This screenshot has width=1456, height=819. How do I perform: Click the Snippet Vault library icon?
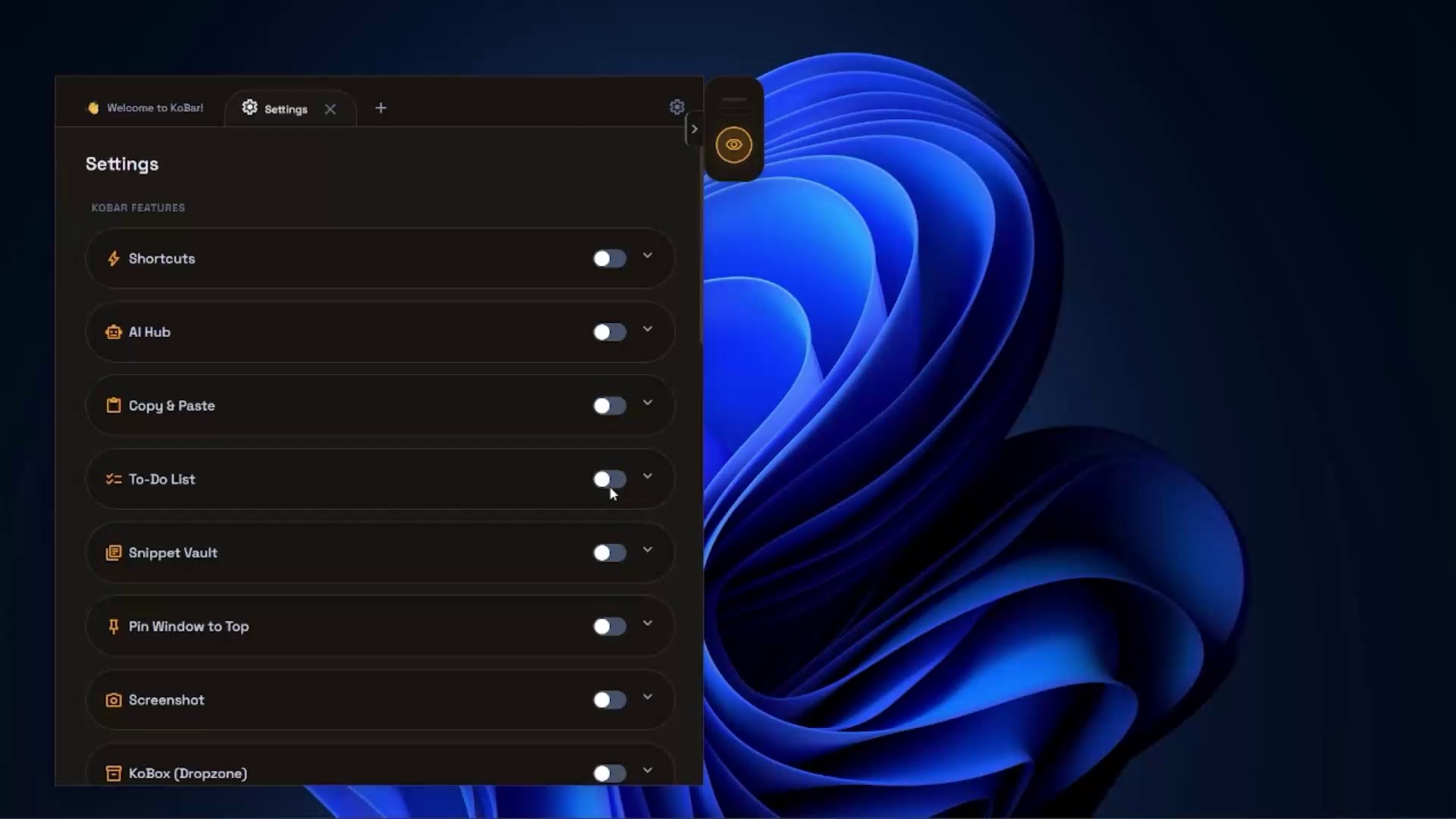click(114, 553)
